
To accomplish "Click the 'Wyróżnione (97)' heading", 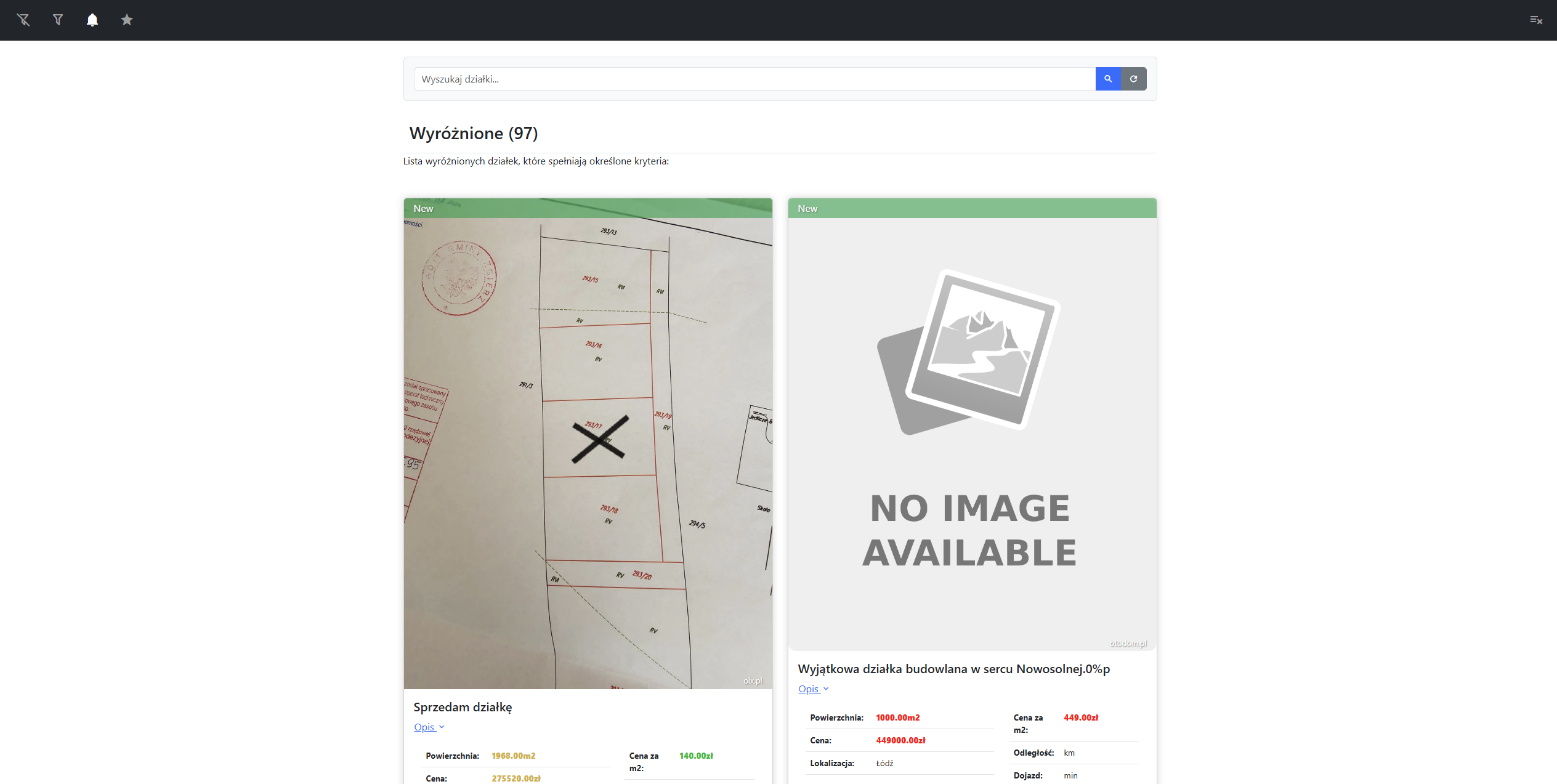I will (x=473, y=133).
